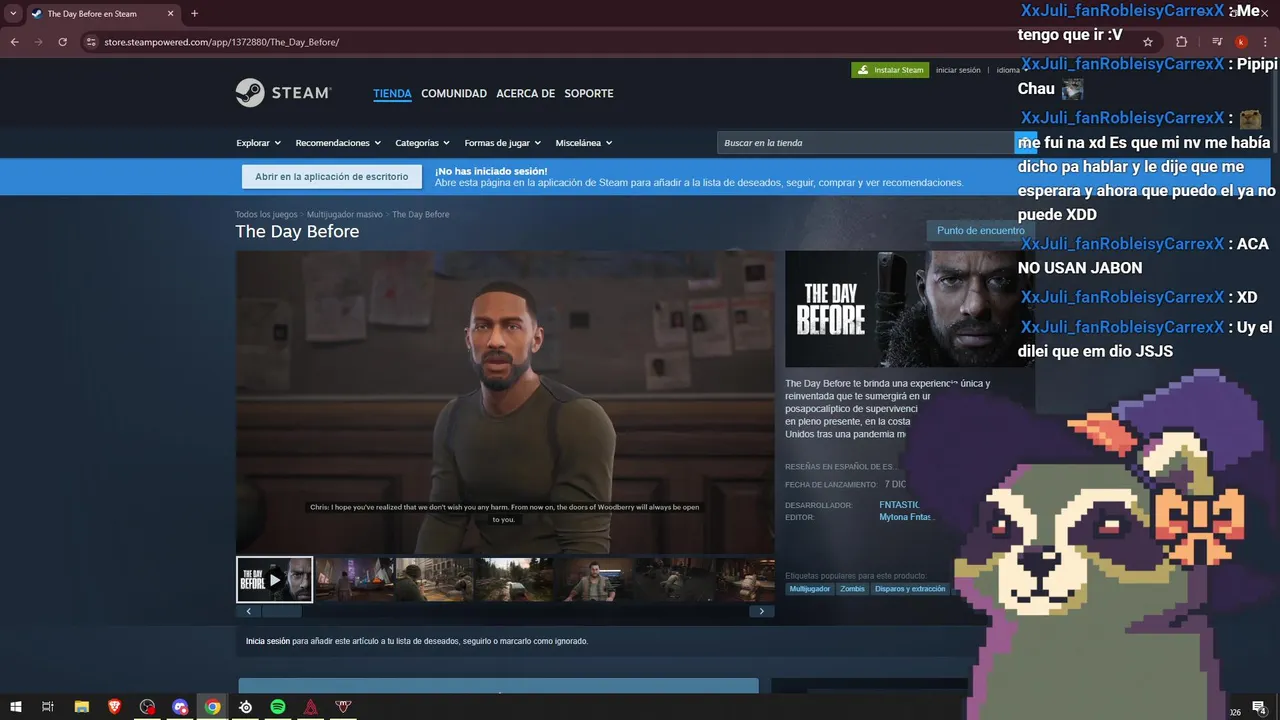Open the COMUNIDAD menu item
Image resolution: width=1280 pixels, height=720 pixels.
(x=454, y=93)
